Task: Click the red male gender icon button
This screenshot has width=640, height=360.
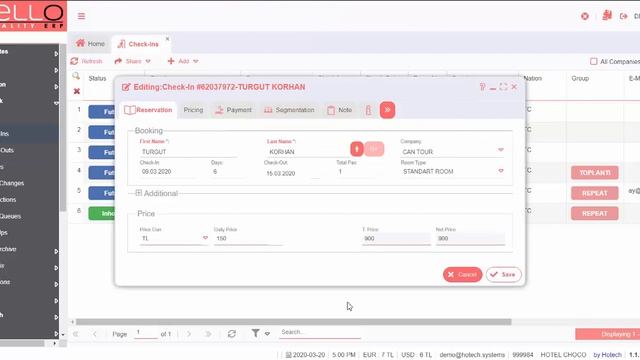Action: [x=357, y=149]
